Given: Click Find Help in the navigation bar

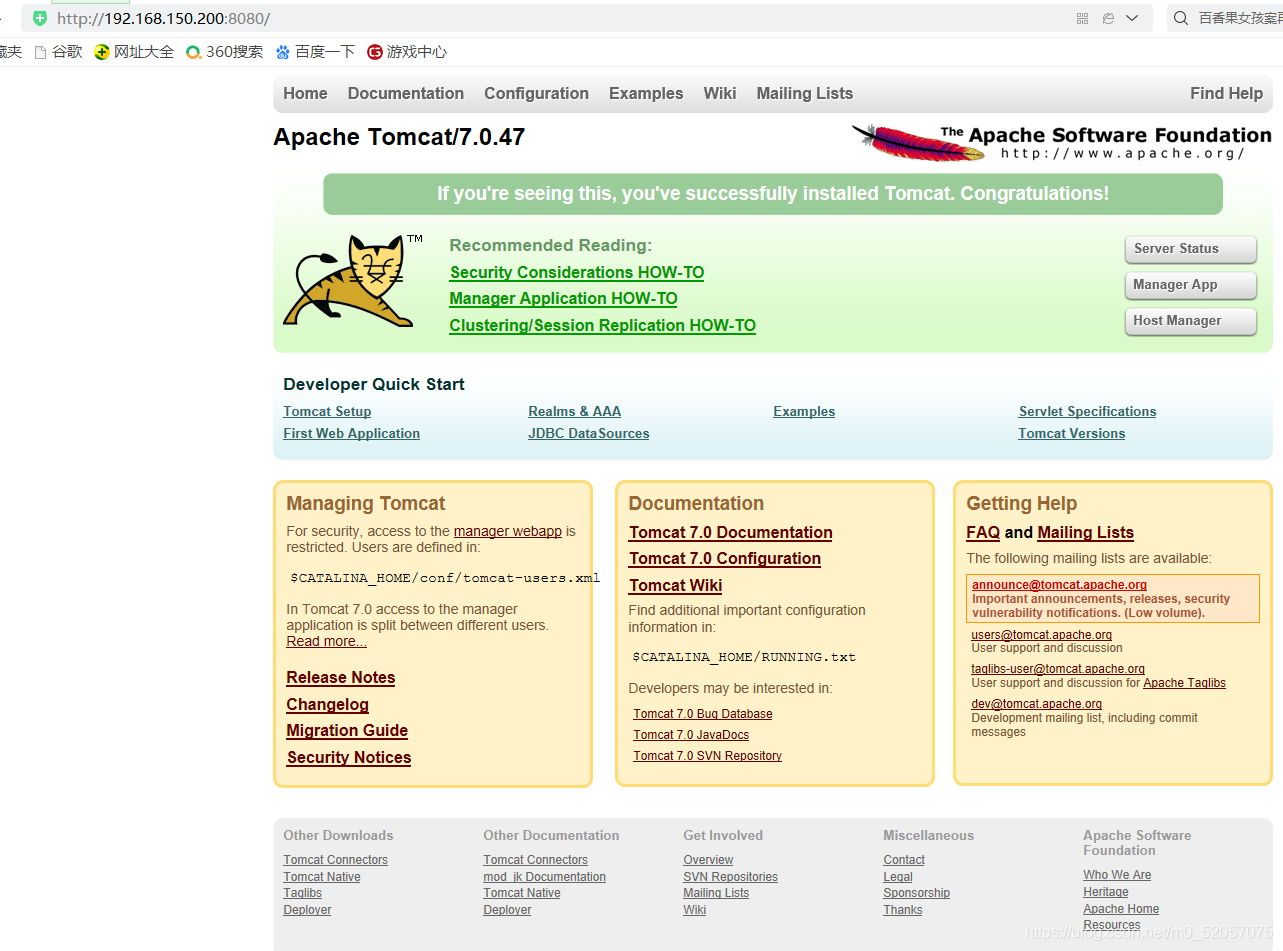Looking at the screenshot, I should click(1226, 93).
